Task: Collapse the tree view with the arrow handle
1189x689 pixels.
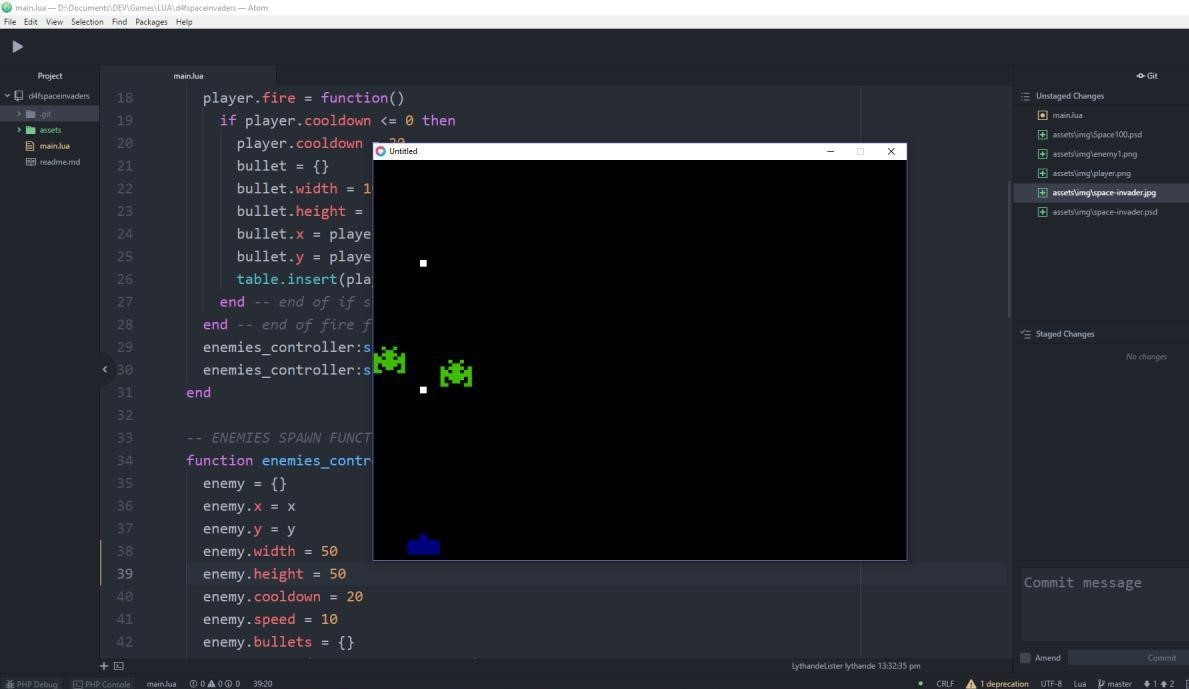Action: [x=105, y=370]
